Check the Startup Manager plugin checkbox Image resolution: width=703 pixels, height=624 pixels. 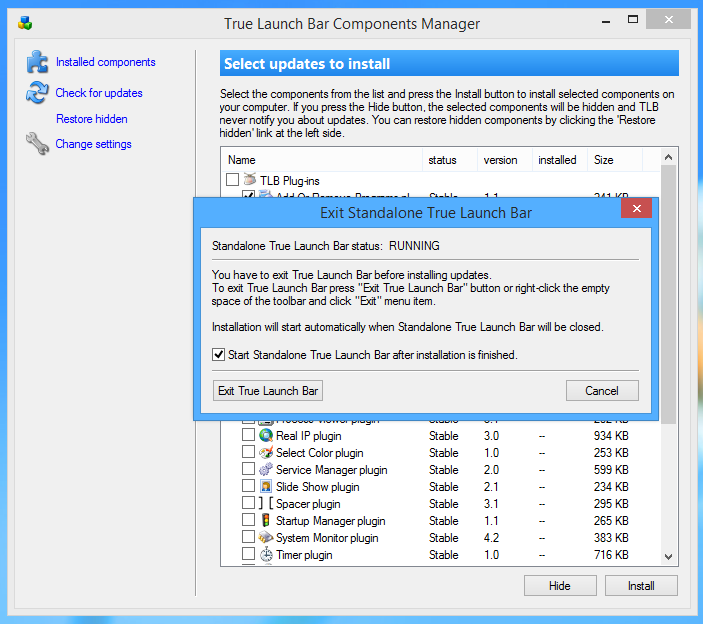248,520
